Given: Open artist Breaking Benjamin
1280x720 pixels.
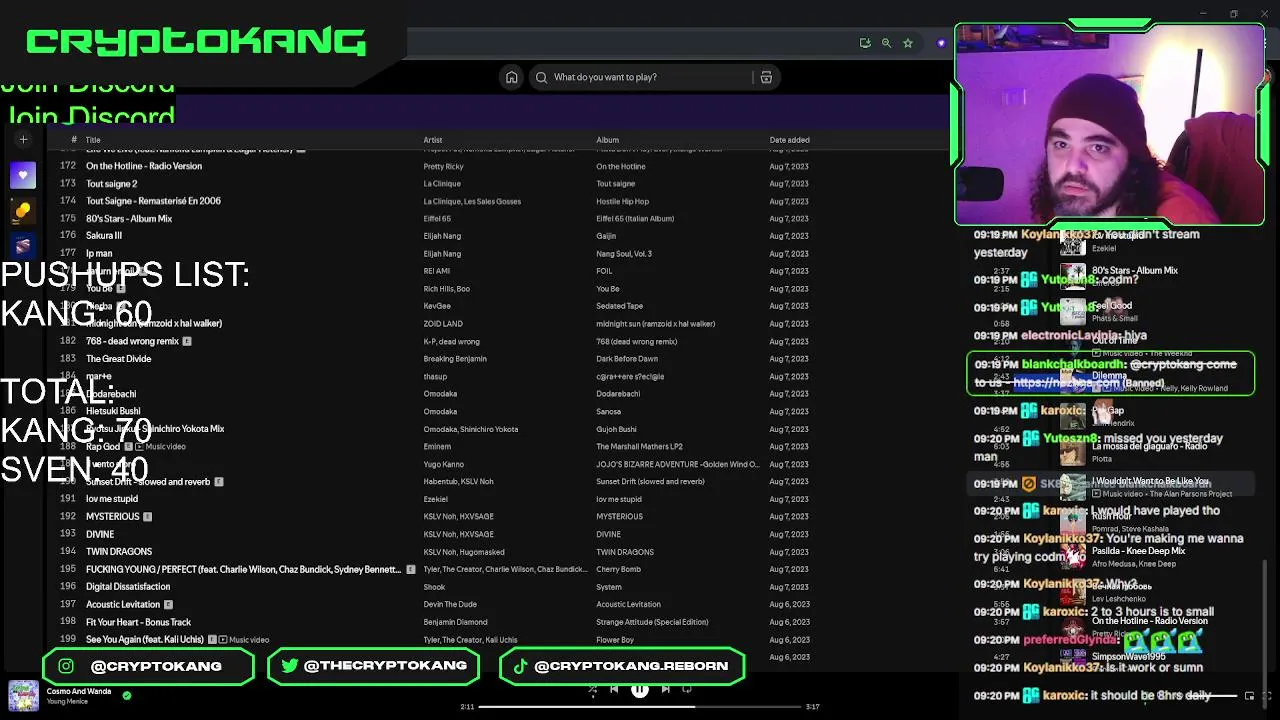Looking at the screenshot, I should 455,359.
